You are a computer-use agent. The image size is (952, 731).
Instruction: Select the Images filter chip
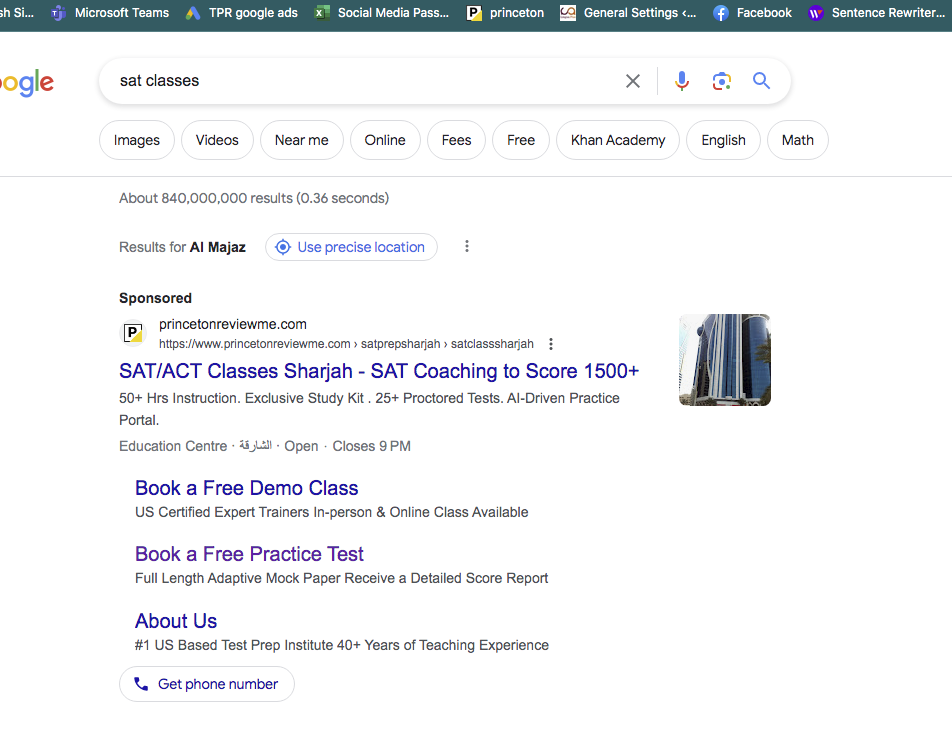[x=137, y=140]
